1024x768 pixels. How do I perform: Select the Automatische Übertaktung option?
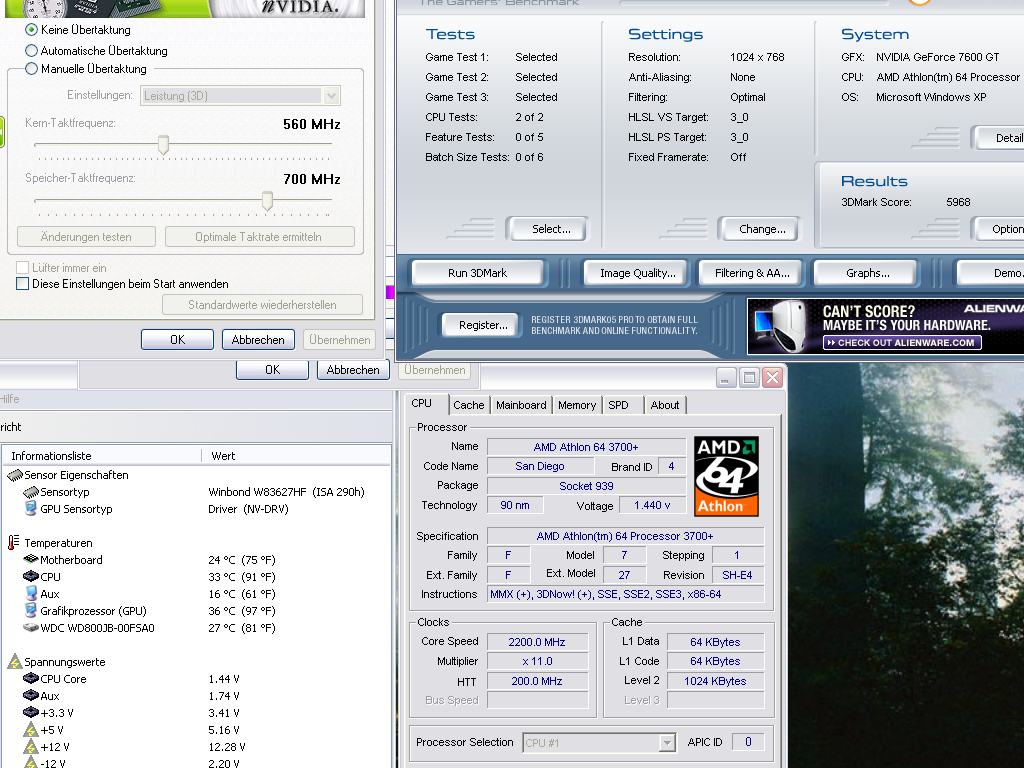(31, 51)
